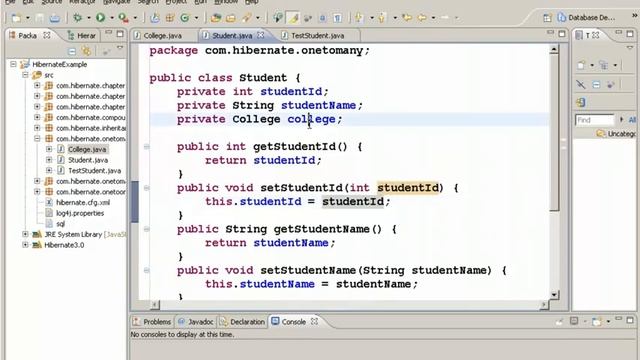The image size is (640, 360).
Task: Click editor scroll down arrow
Action: (x=554, y=295)
